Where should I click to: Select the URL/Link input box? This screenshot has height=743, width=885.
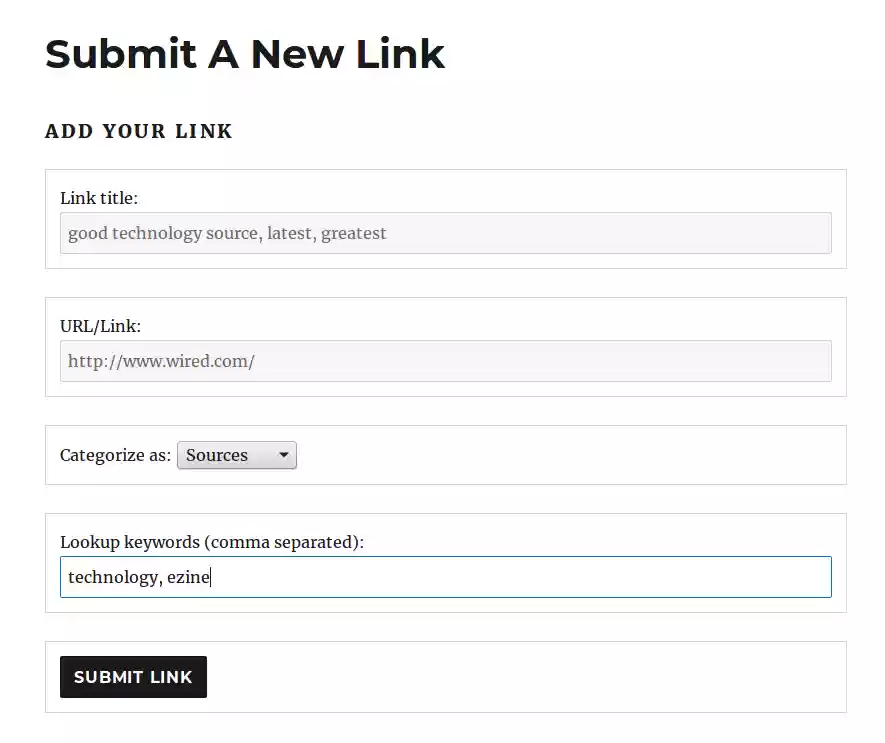[x=445, y=361]
